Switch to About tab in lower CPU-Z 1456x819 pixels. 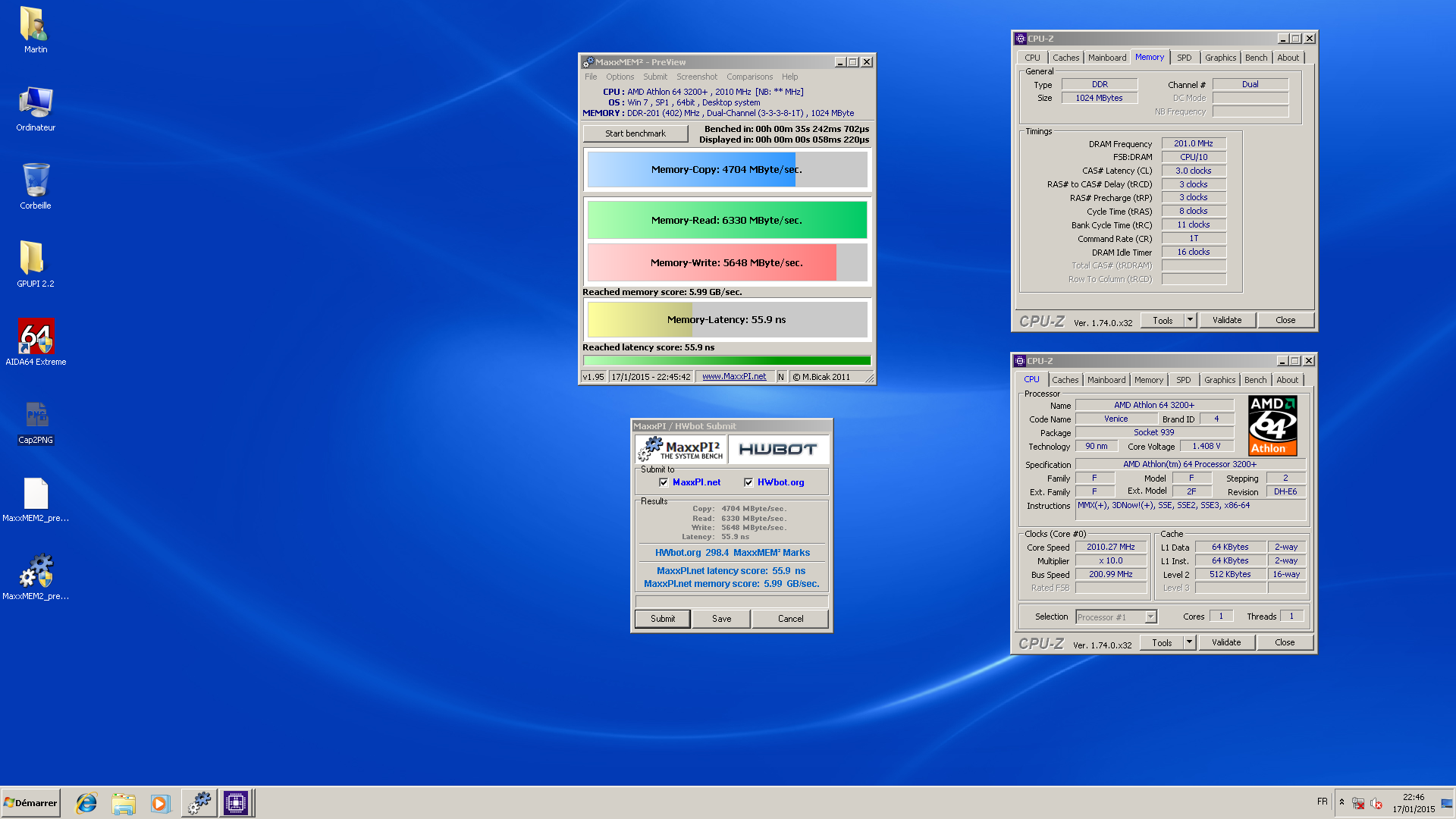tap(1287, 380)
